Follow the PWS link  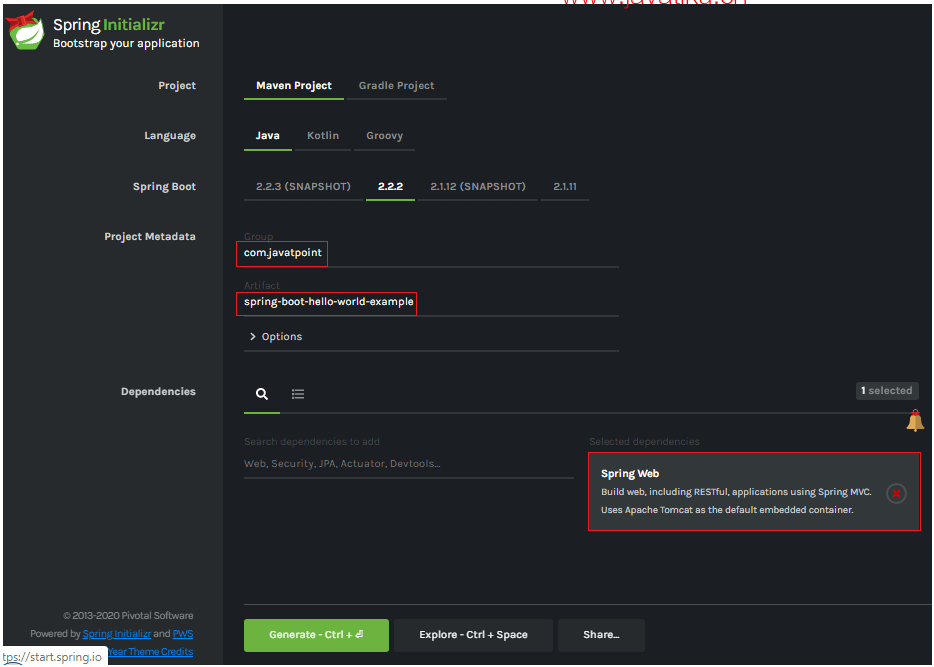tap(183, 634)
